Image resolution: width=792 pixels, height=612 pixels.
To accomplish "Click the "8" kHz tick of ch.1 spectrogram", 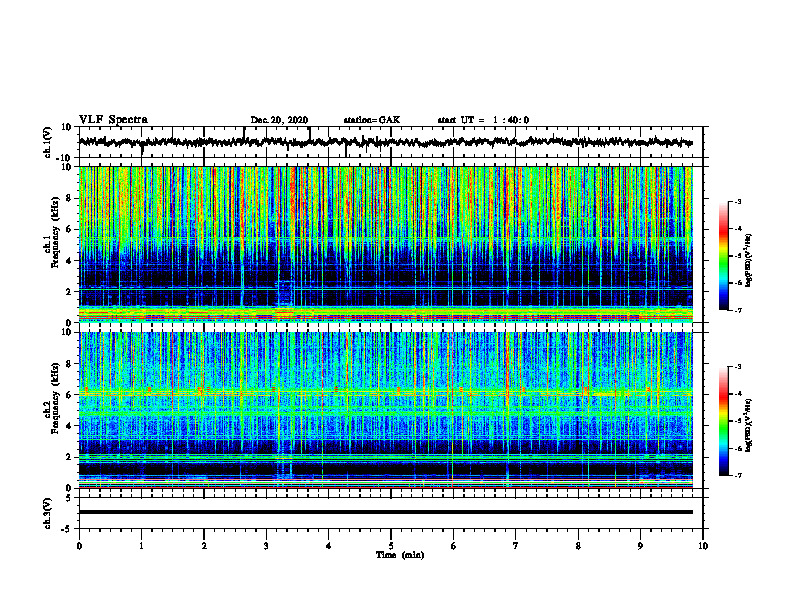I will click(x=68, y=198).
